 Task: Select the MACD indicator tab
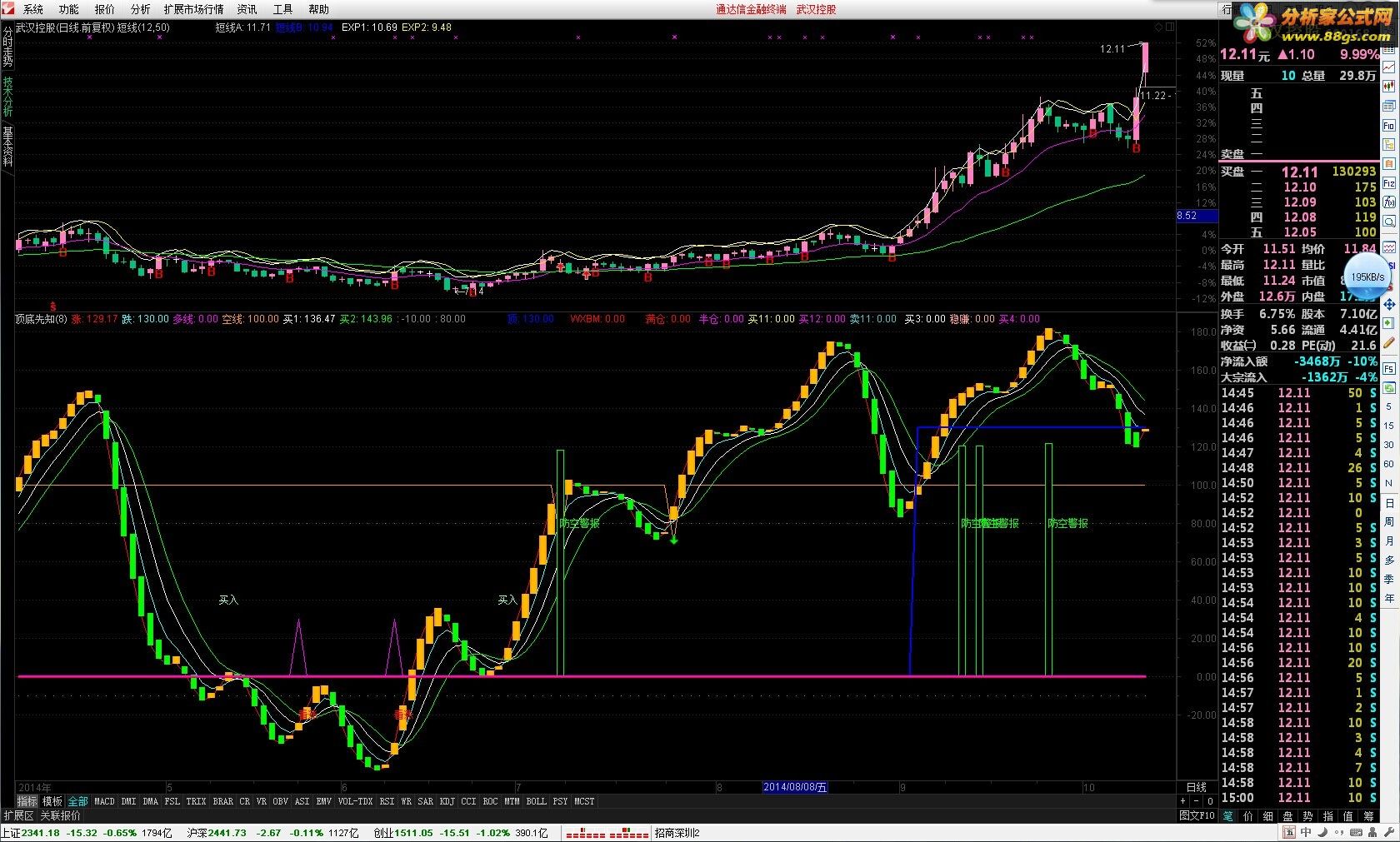pos(104,801)
